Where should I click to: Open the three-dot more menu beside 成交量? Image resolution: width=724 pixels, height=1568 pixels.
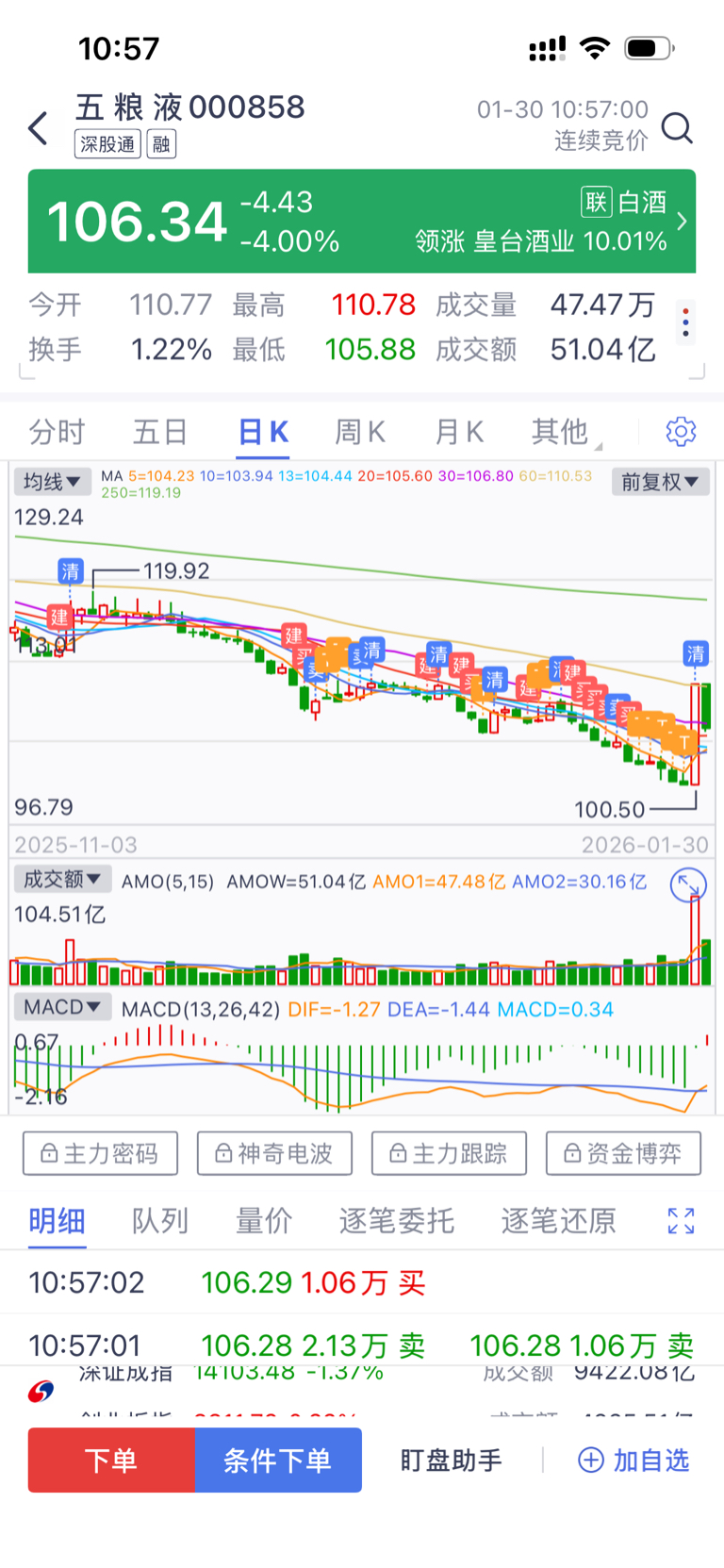(686, 323)
